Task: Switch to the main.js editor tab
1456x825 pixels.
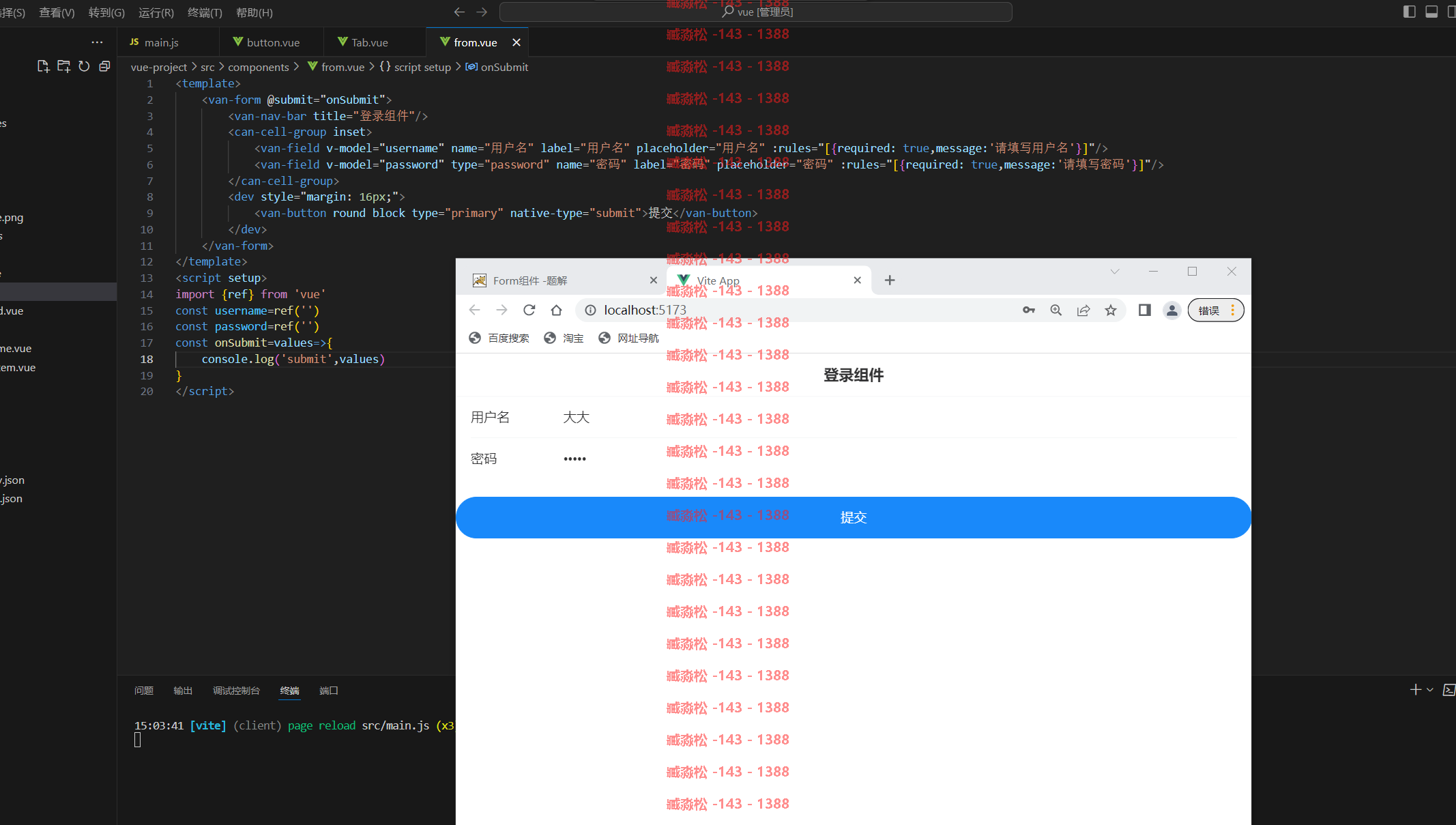Action: pyautogui.click(x=169, y=42)
